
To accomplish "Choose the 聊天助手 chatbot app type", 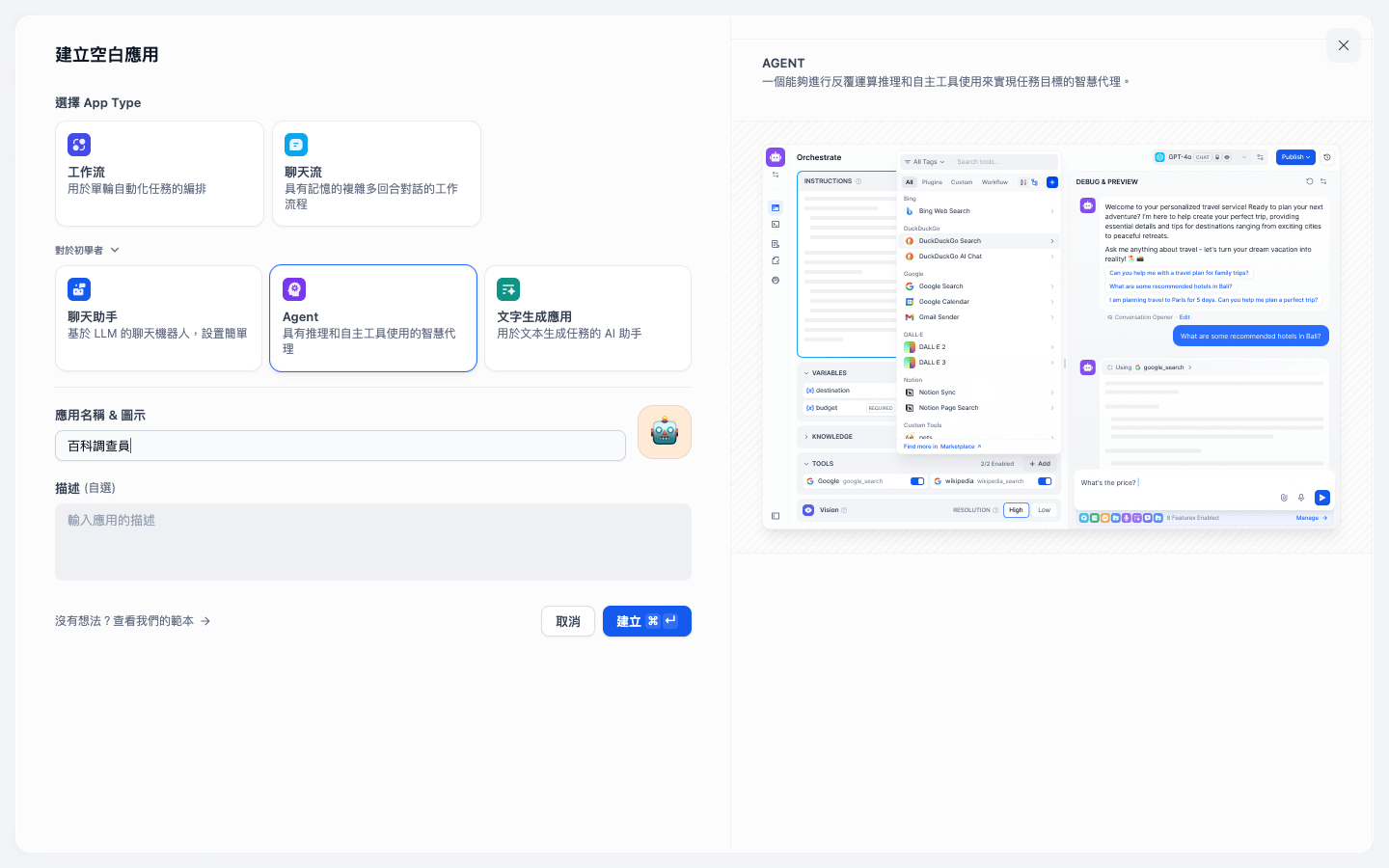I will [158, 318].
